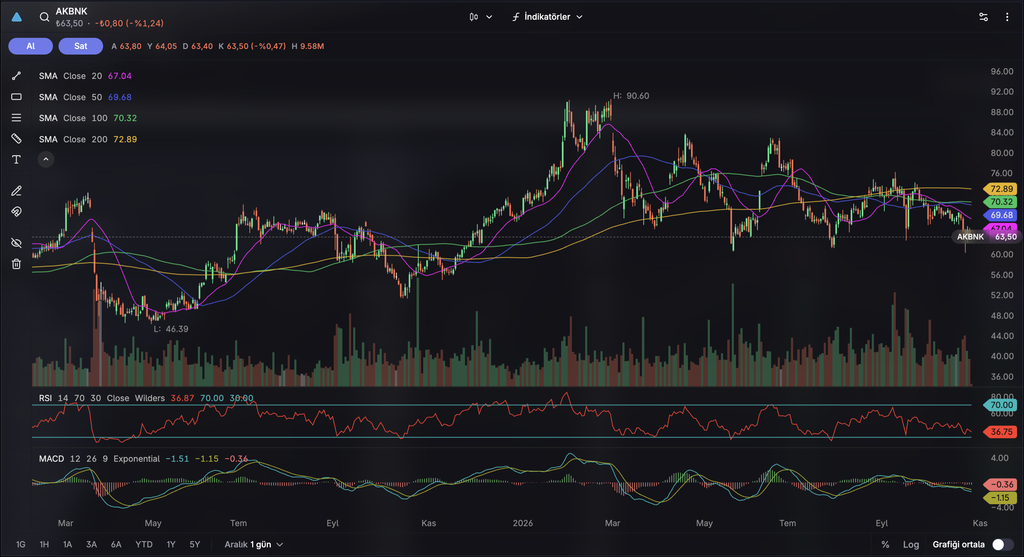Image resolution: width=1024 pixels, height=557 pixels.
Task: Click the Sat sell button
Action: 80,46
